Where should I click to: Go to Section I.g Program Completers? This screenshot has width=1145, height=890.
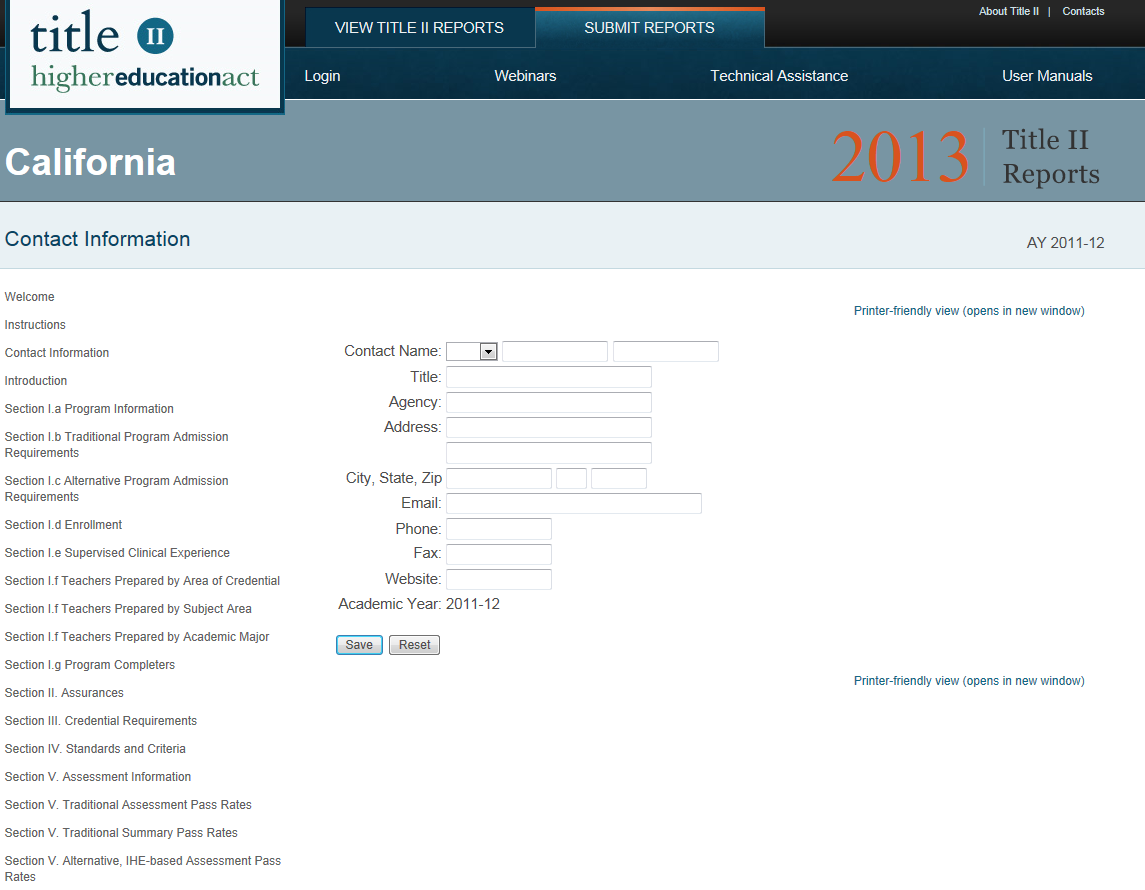[x=90, y=664]
